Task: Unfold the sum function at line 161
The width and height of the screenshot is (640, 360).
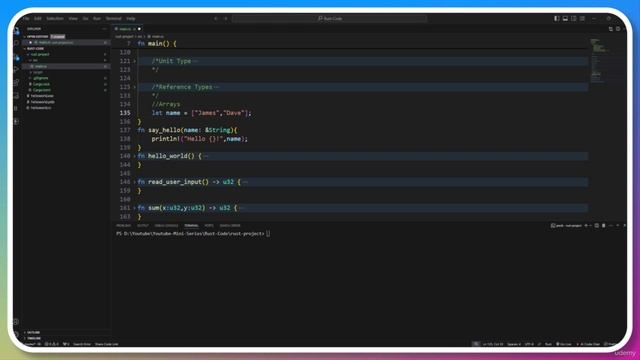Action: tap(135, 208)
